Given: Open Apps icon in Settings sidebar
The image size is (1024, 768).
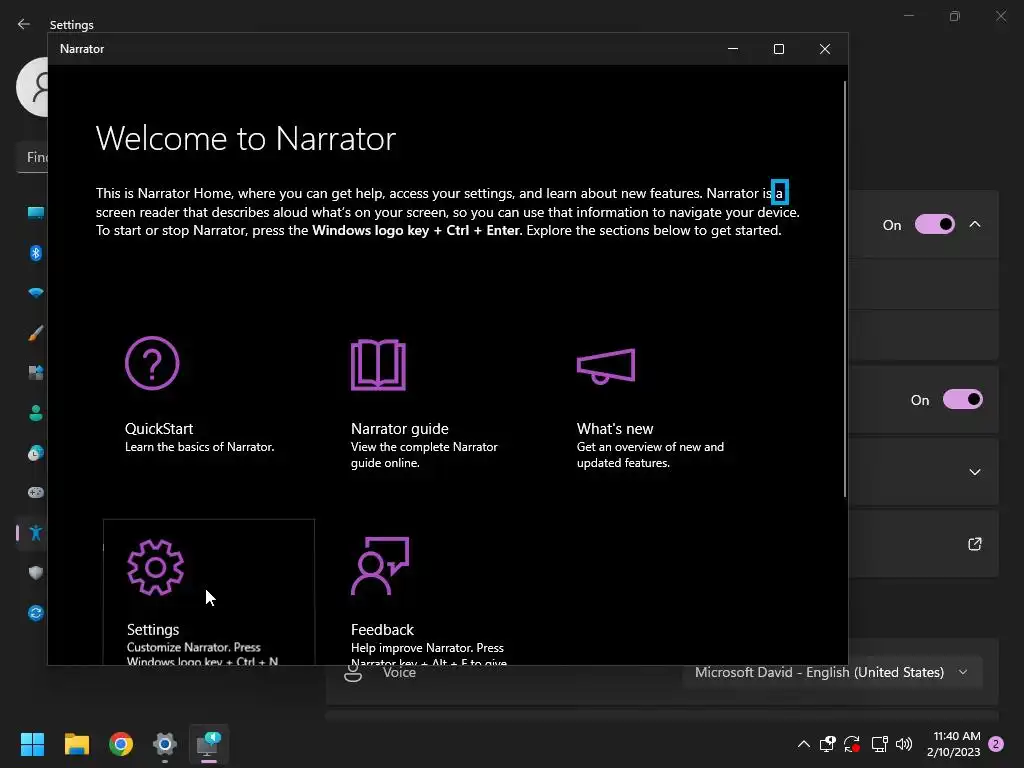Looking at the screenshot, I should tap(35, 373).
